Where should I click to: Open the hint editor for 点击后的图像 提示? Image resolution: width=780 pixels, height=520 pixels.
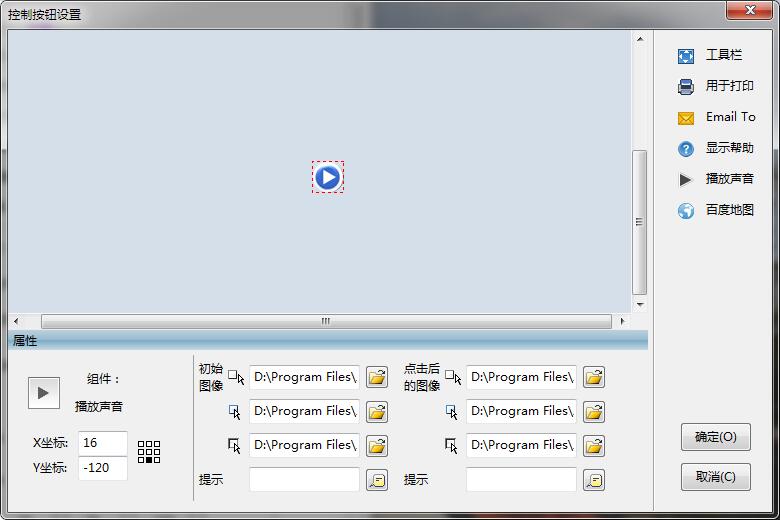594,480
